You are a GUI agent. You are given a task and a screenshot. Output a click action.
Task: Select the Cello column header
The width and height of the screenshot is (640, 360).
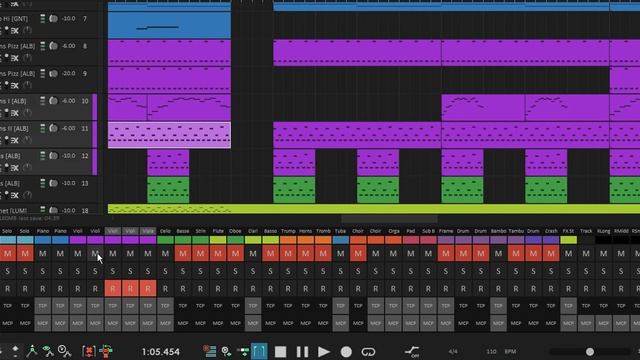(x=165, y=231)
